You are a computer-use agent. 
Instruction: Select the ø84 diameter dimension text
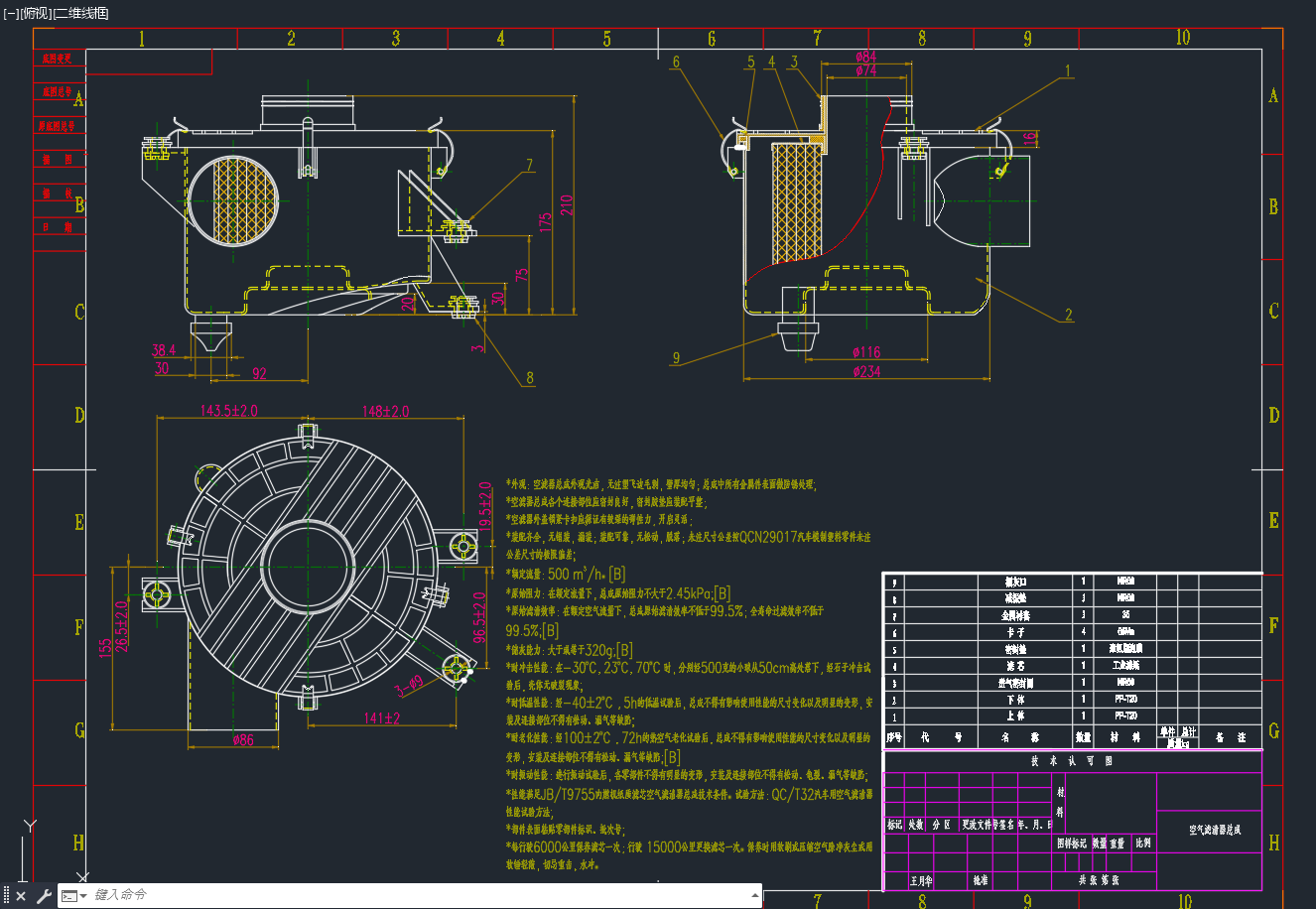(x=865, y=57)
